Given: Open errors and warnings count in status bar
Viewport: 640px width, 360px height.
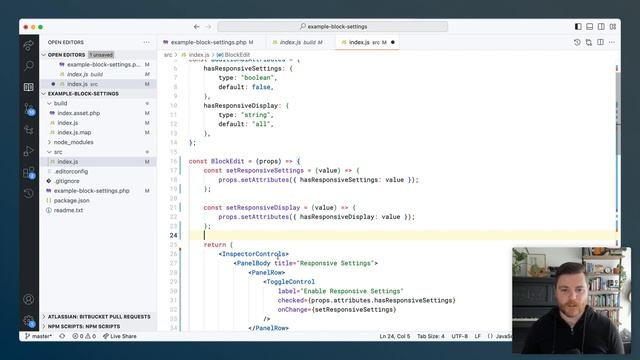Looking at the screenshot, I should click(84, 336).
